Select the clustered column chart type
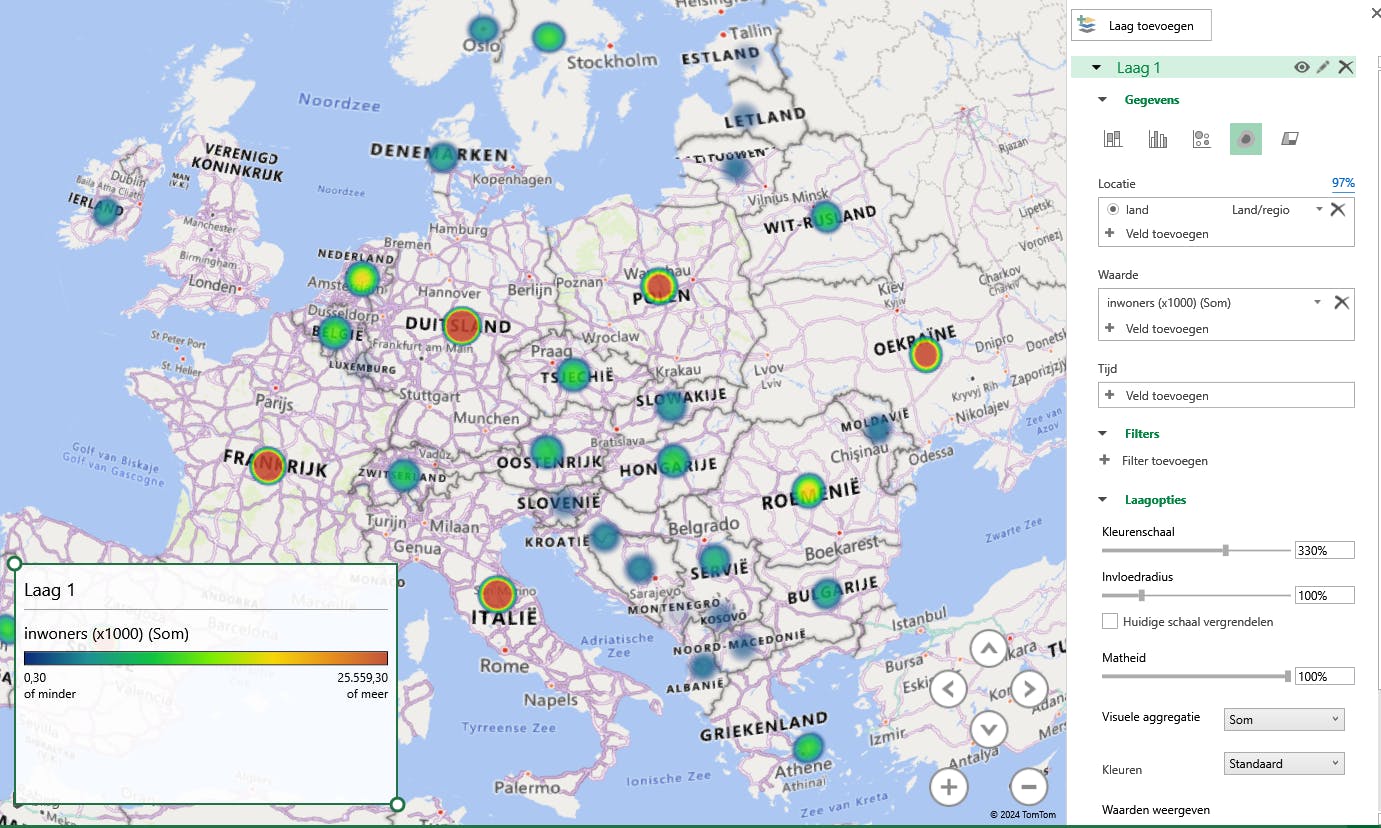Viewport: 1381px width, 828px height. click(x=1158, y=139)
